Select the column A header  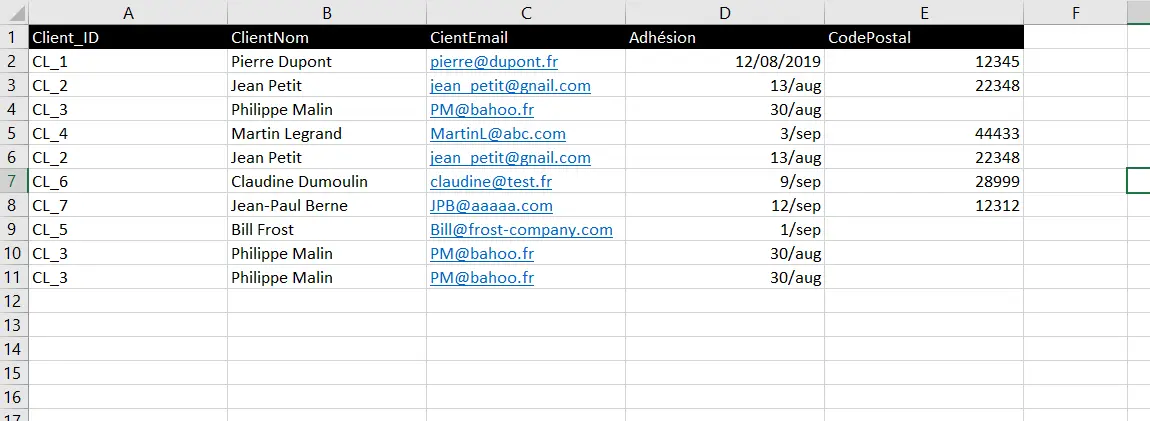[128, 13]
